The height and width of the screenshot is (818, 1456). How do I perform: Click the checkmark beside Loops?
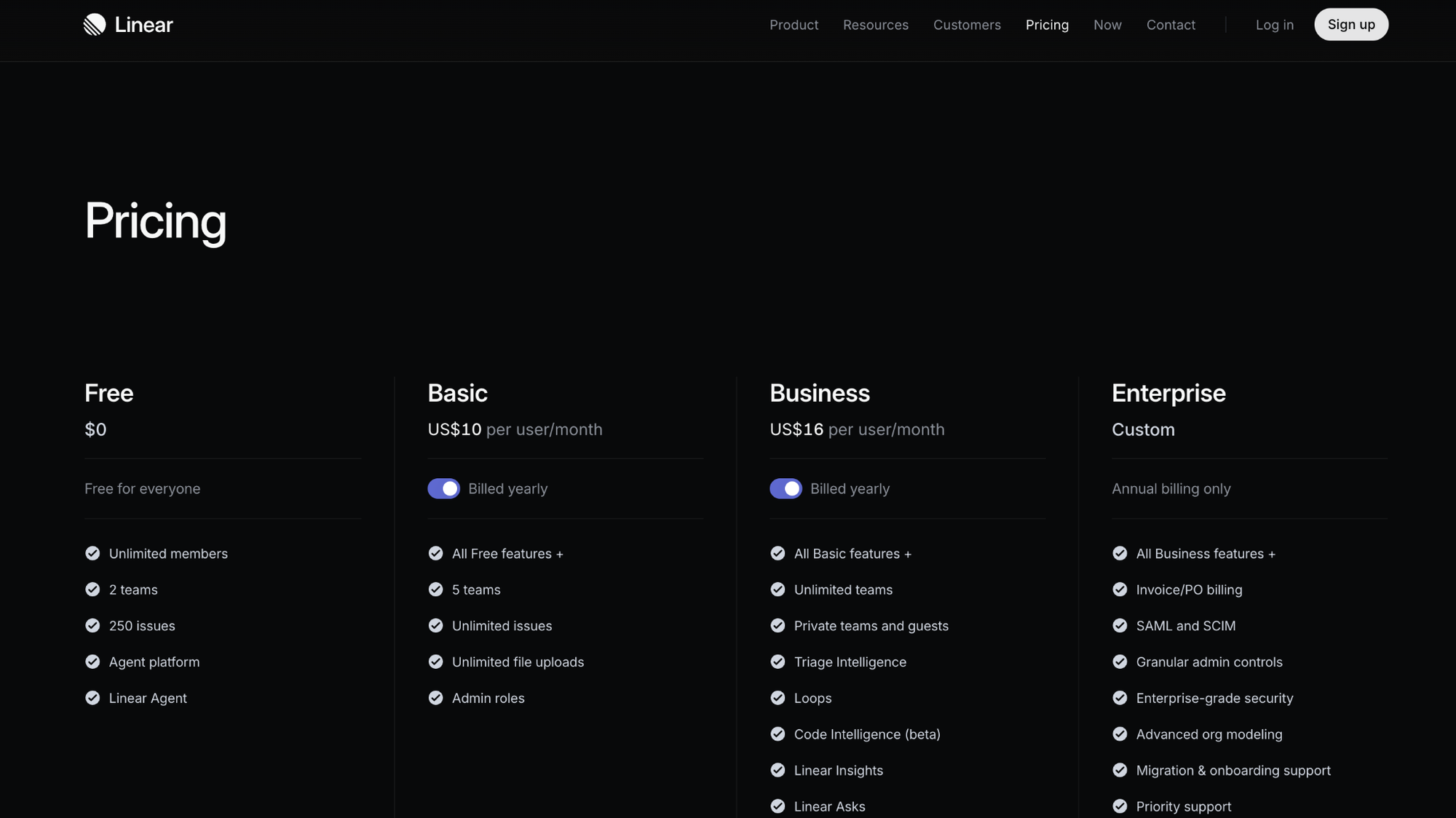778,698
